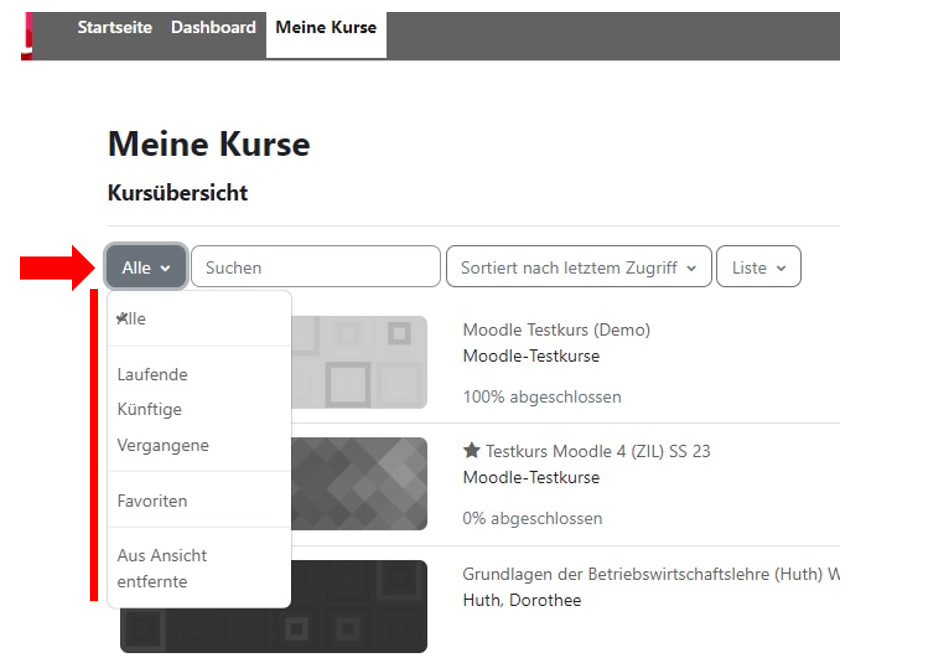Select "Künftige" from the filter menu
Screen dimensions: 944x659
click(149, 409)
